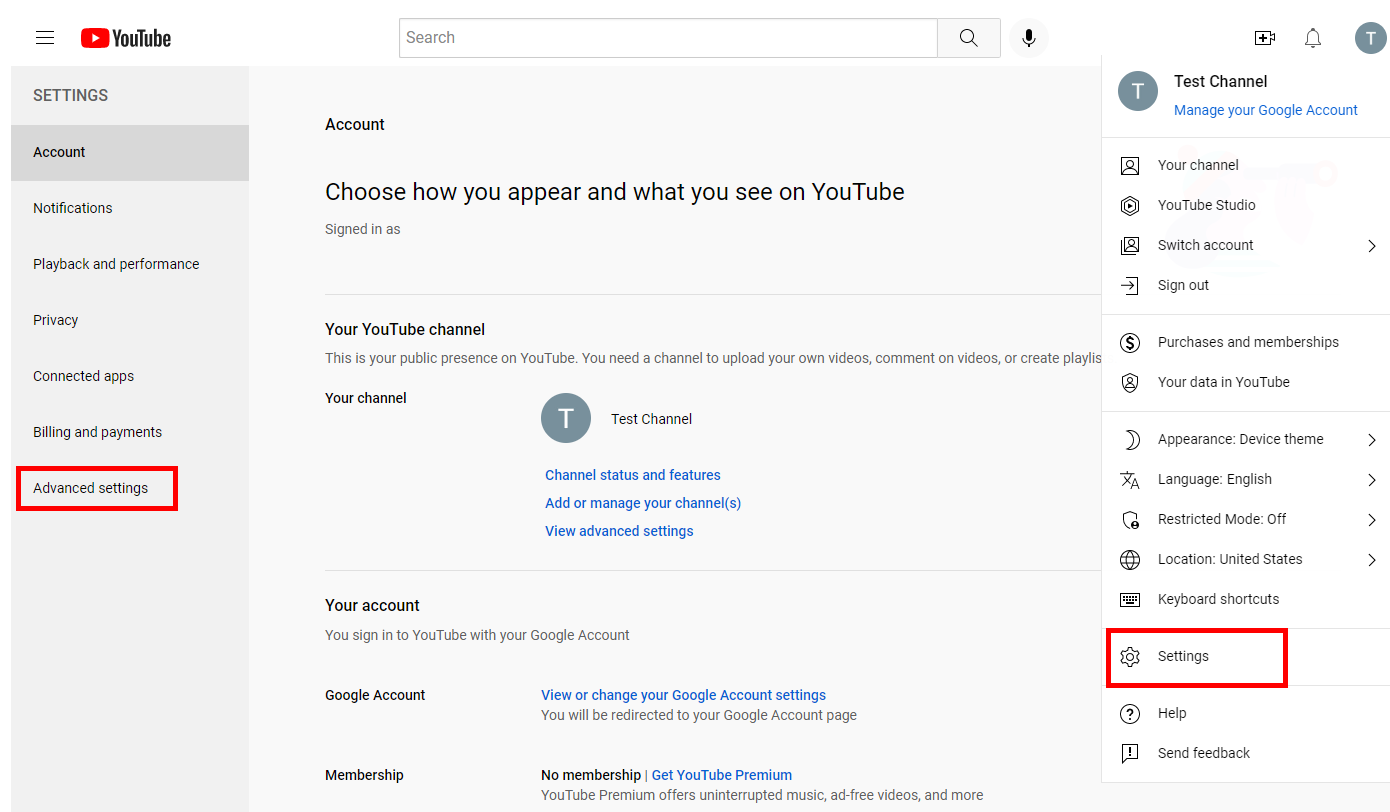Expand Language submenu chevron
The image size is (1390, 812).
pyautogui.click(x=1372, y=479)
